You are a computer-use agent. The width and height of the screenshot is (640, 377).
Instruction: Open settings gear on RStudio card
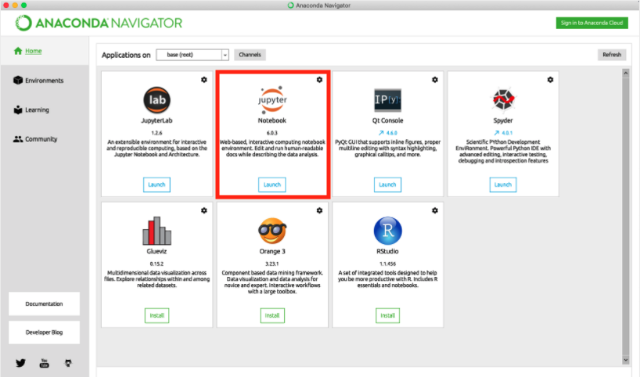click(435, 211)
